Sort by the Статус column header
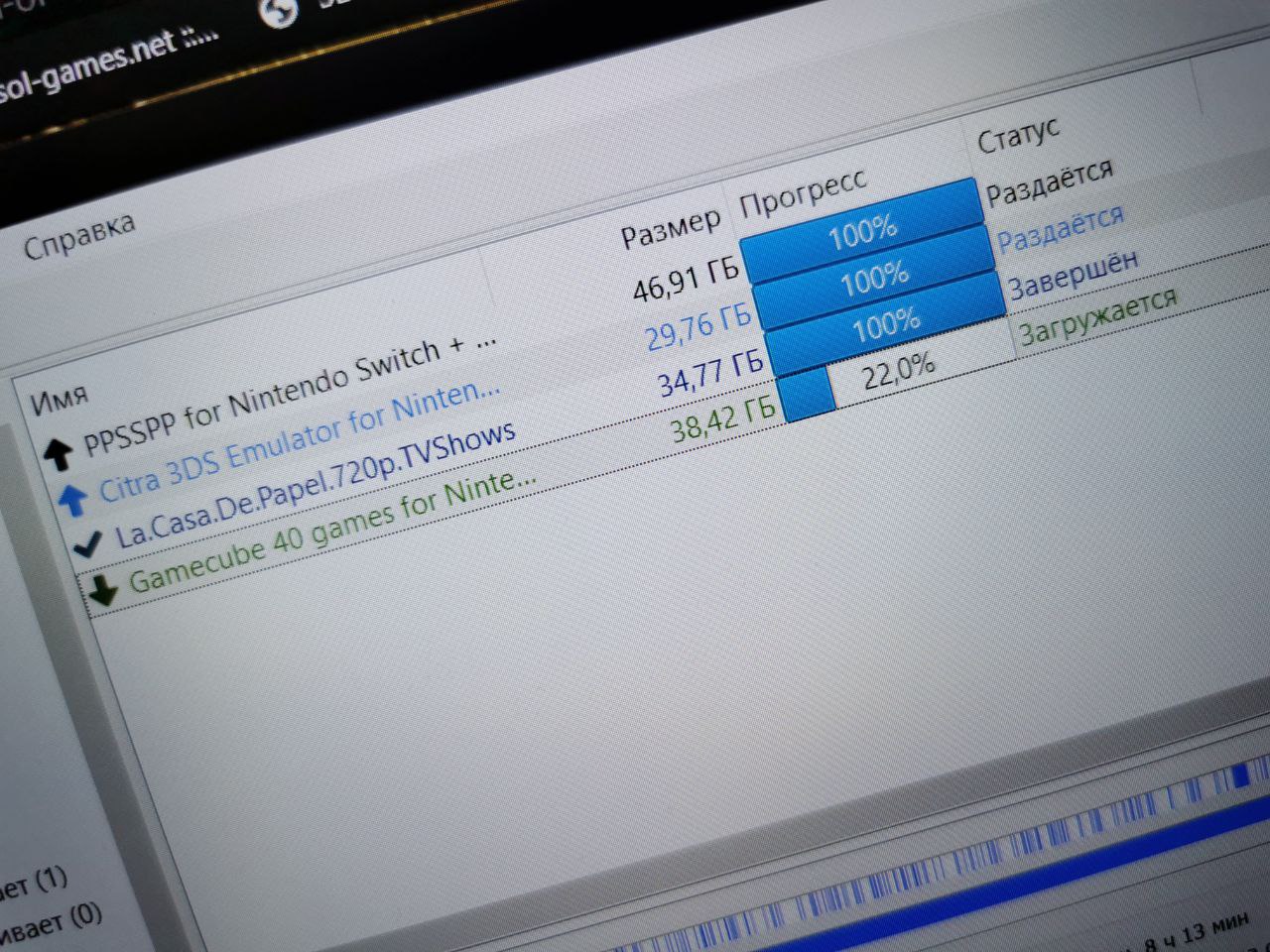 [1019, 135]
